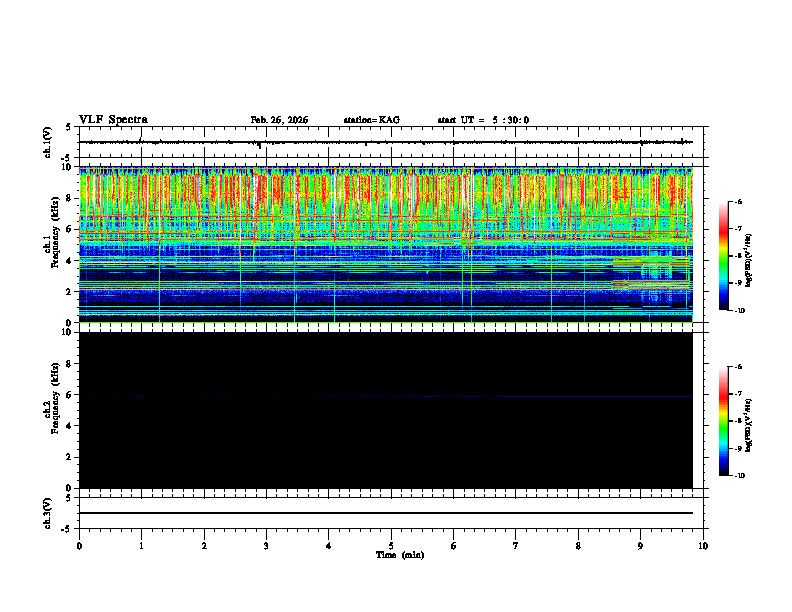Click time axis tick label "3"
The image size is (792, 612).
[266, 546]
